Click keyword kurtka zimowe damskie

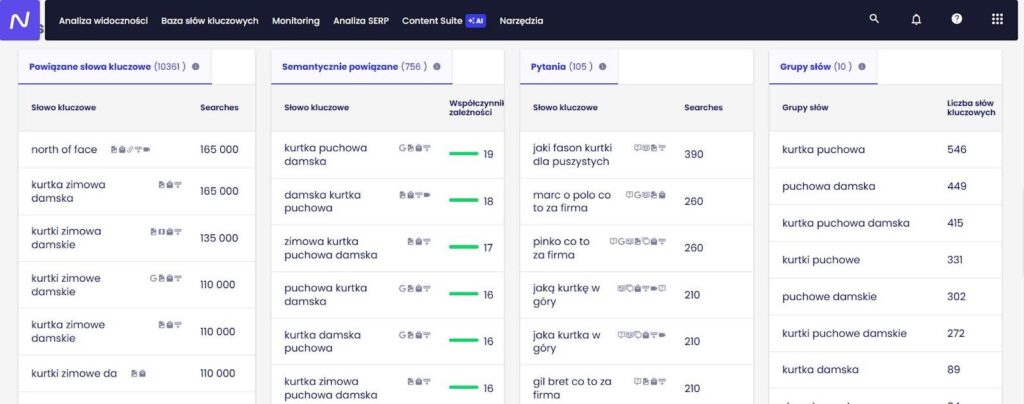(x=68, y=332)
